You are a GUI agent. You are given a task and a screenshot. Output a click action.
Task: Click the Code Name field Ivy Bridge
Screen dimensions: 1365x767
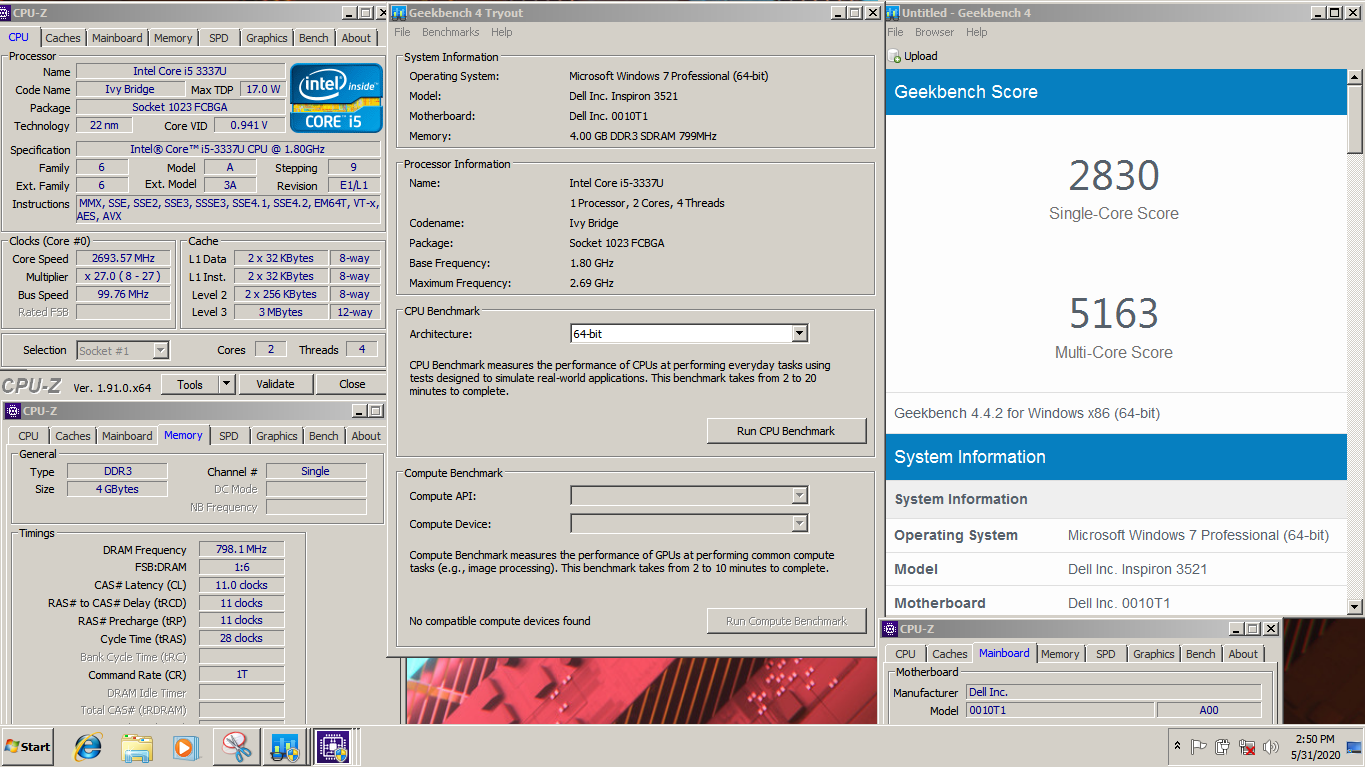(x=130, y=89)
